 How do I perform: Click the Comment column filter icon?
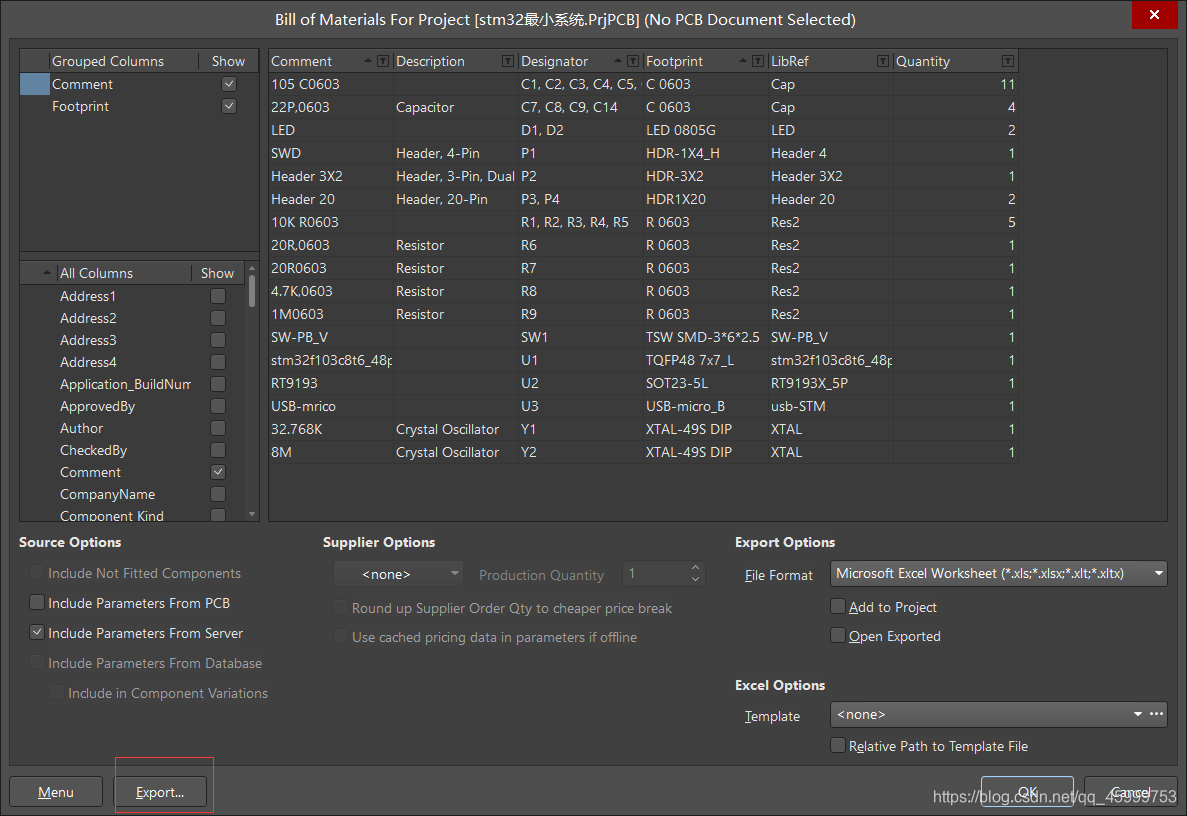[x=382, y=62]
